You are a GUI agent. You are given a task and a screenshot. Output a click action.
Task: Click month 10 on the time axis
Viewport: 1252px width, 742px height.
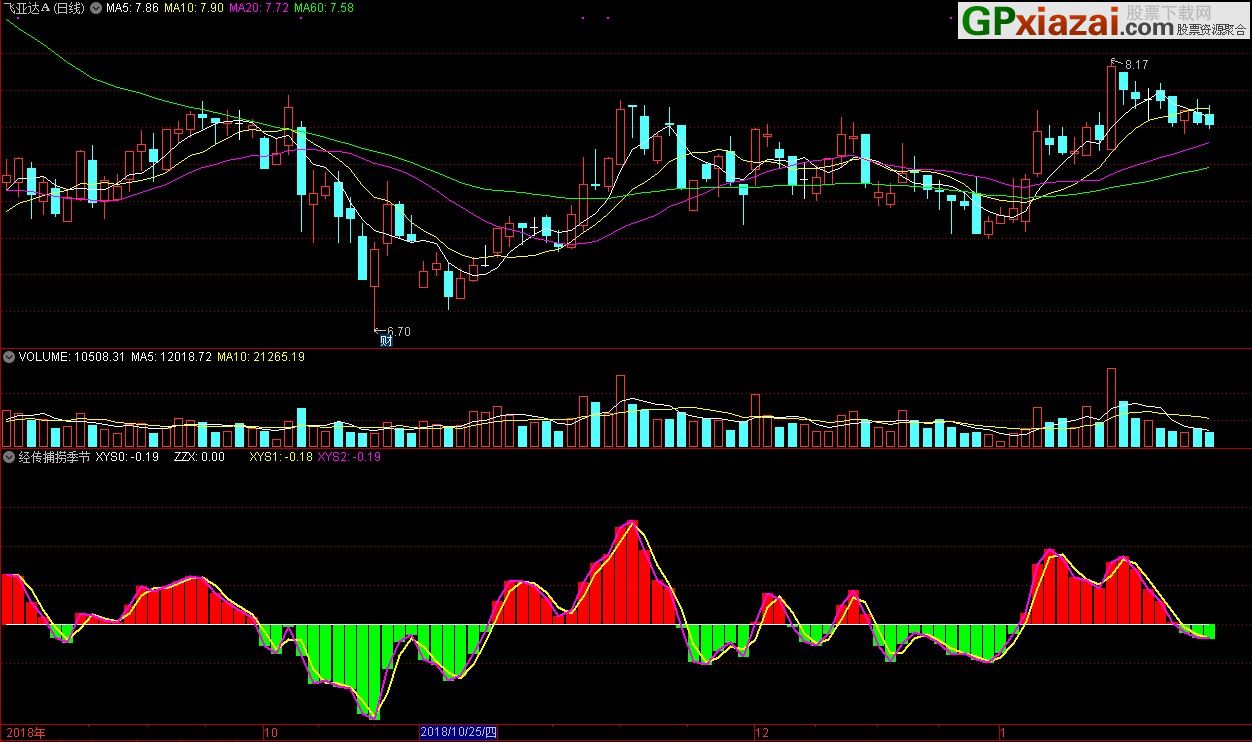pyautogui.click(x=270, y=732)
